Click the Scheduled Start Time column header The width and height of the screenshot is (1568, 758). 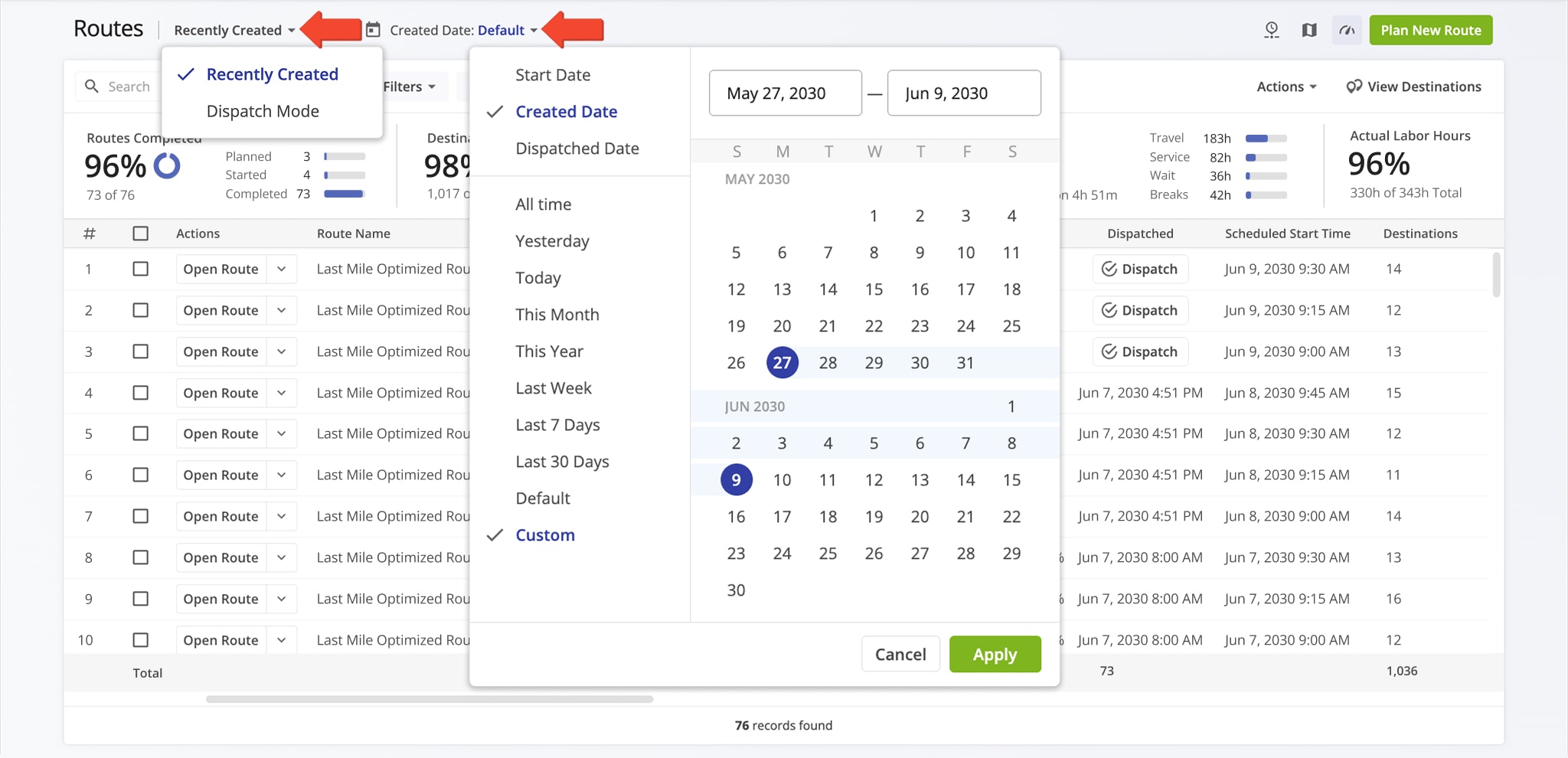pos(1287,234)
